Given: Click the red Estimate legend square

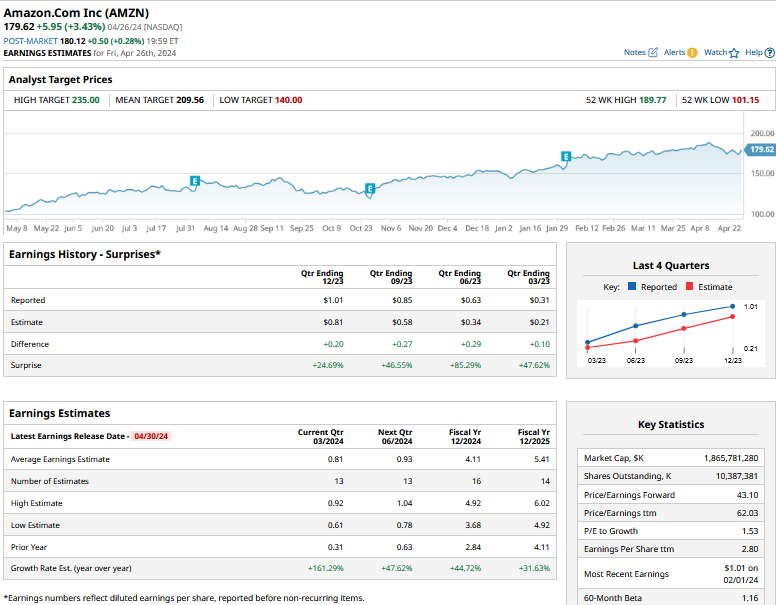Looking at the screenshot, I should click(690, 287).
